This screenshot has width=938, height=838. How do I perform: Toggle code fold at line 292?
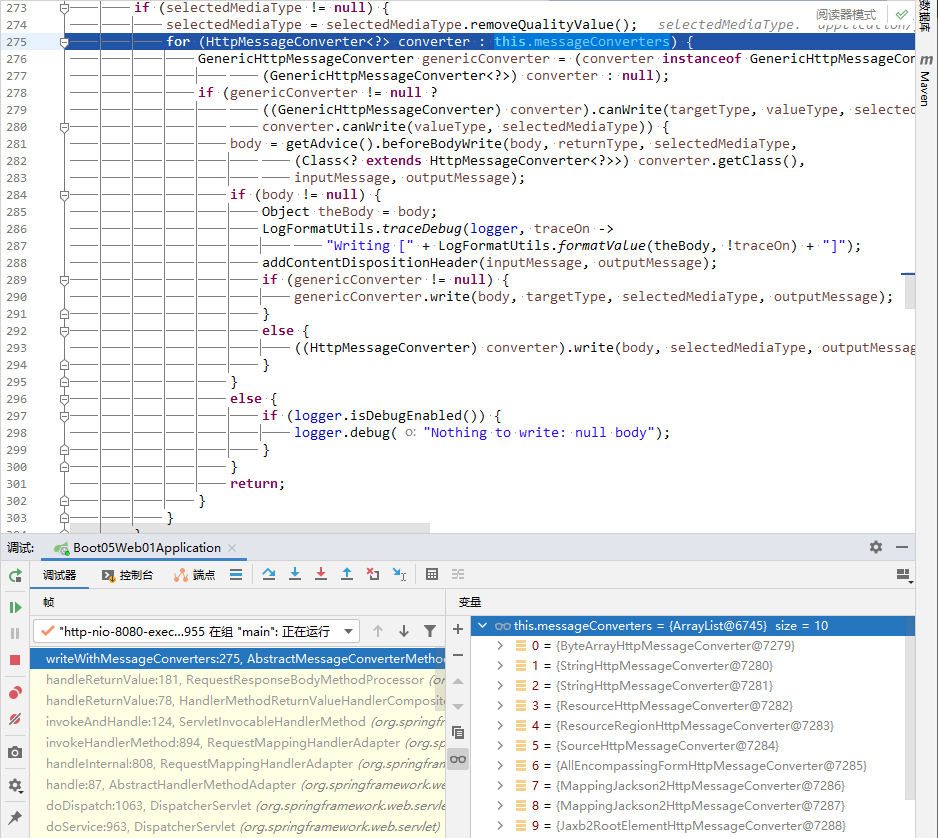point(65,331)
